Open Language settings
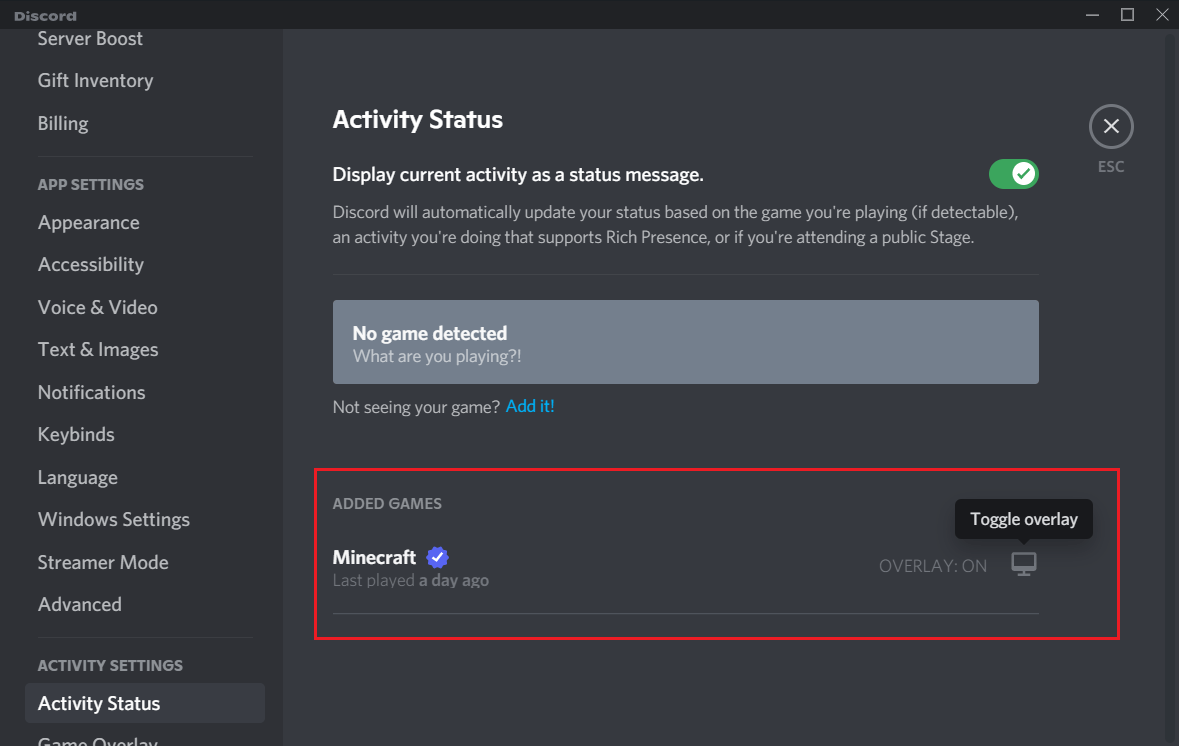The width and height of the screenshot is (1179, 746). (x=77, y=477)
